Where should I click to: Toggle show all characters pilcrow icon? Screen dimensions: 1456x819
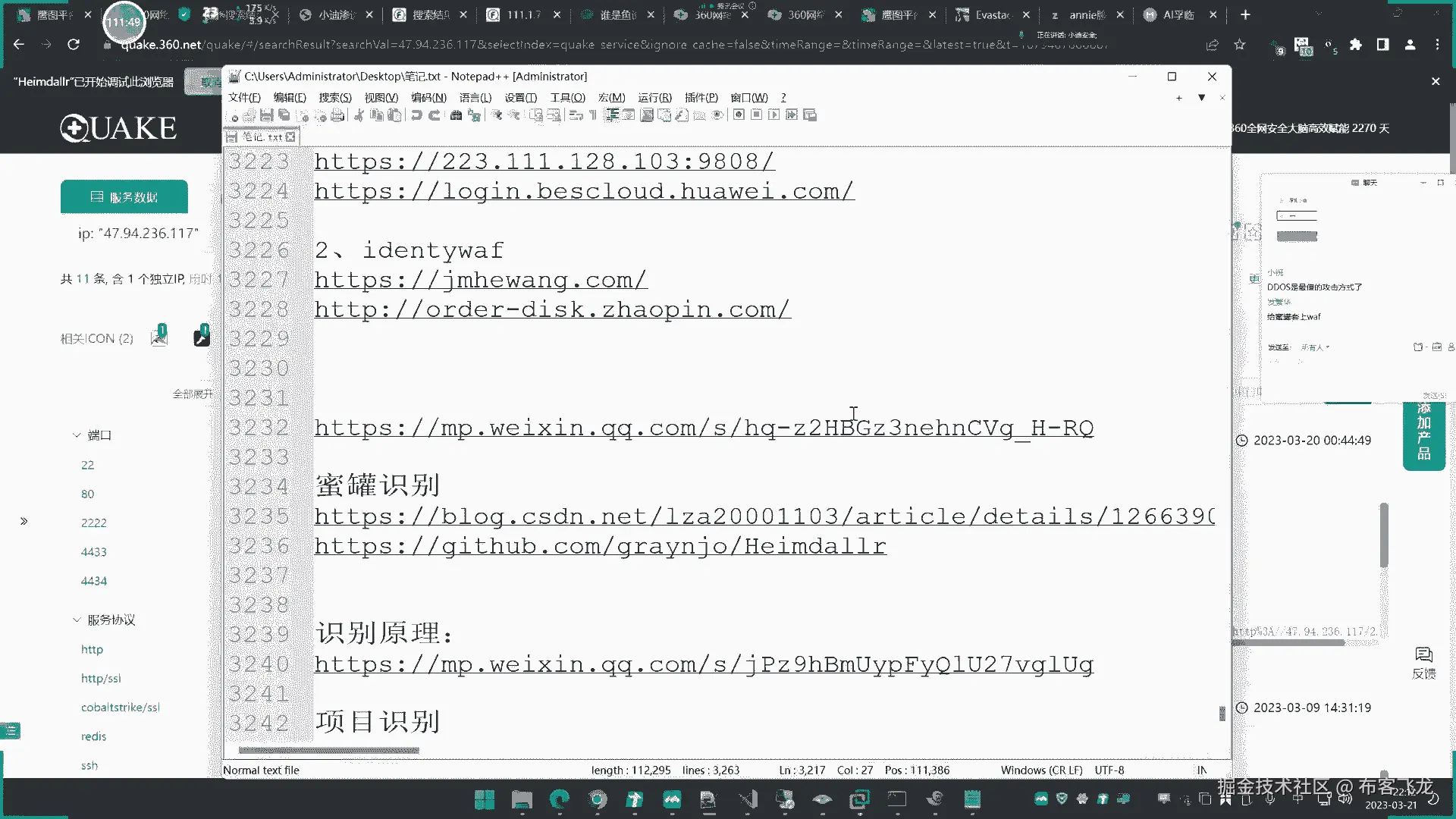coord(593,115)
